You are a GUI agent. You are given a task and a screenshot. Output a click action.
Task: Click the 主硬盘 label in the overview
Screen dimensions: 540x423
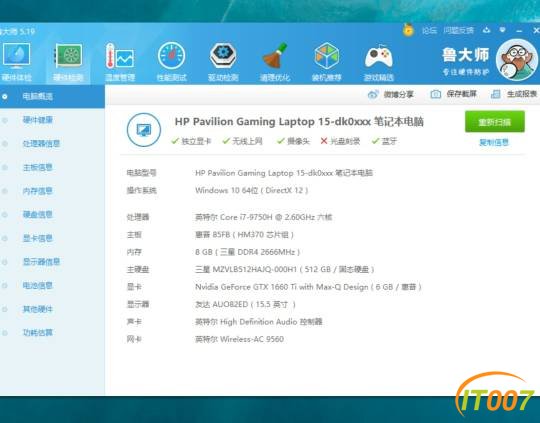(138, 269)
